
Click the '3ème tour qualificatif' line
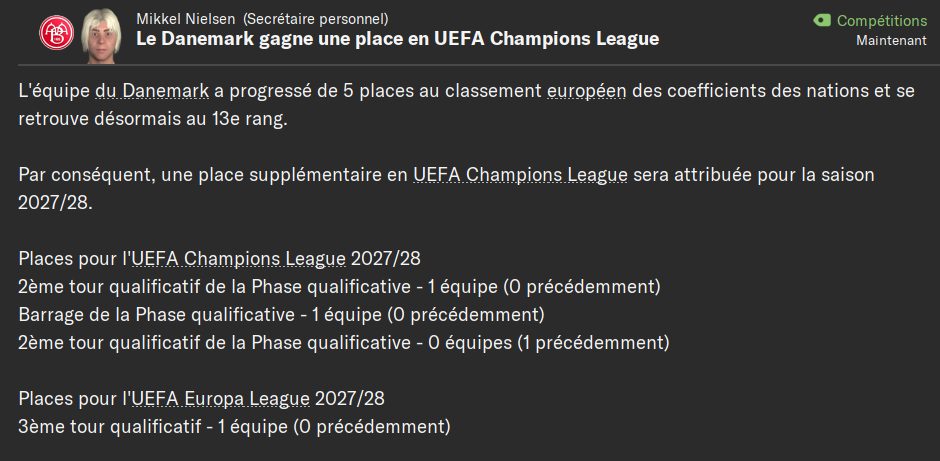pyautogui.click(x=235, y=427)
